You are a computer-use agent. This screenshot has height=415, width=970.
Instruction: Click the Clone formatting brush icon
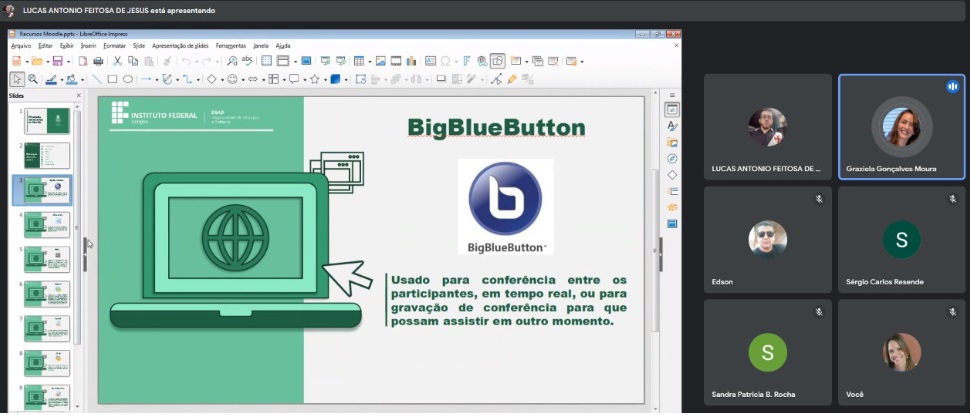[x=167, y=61]
